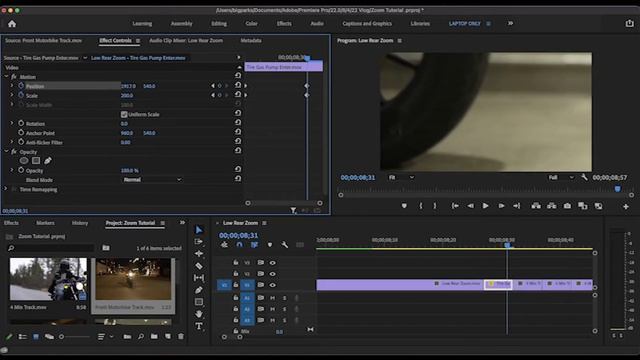Expand Time Remapping effect
The height and width of the screenshot is (360, 640).
tap(6, 189)
